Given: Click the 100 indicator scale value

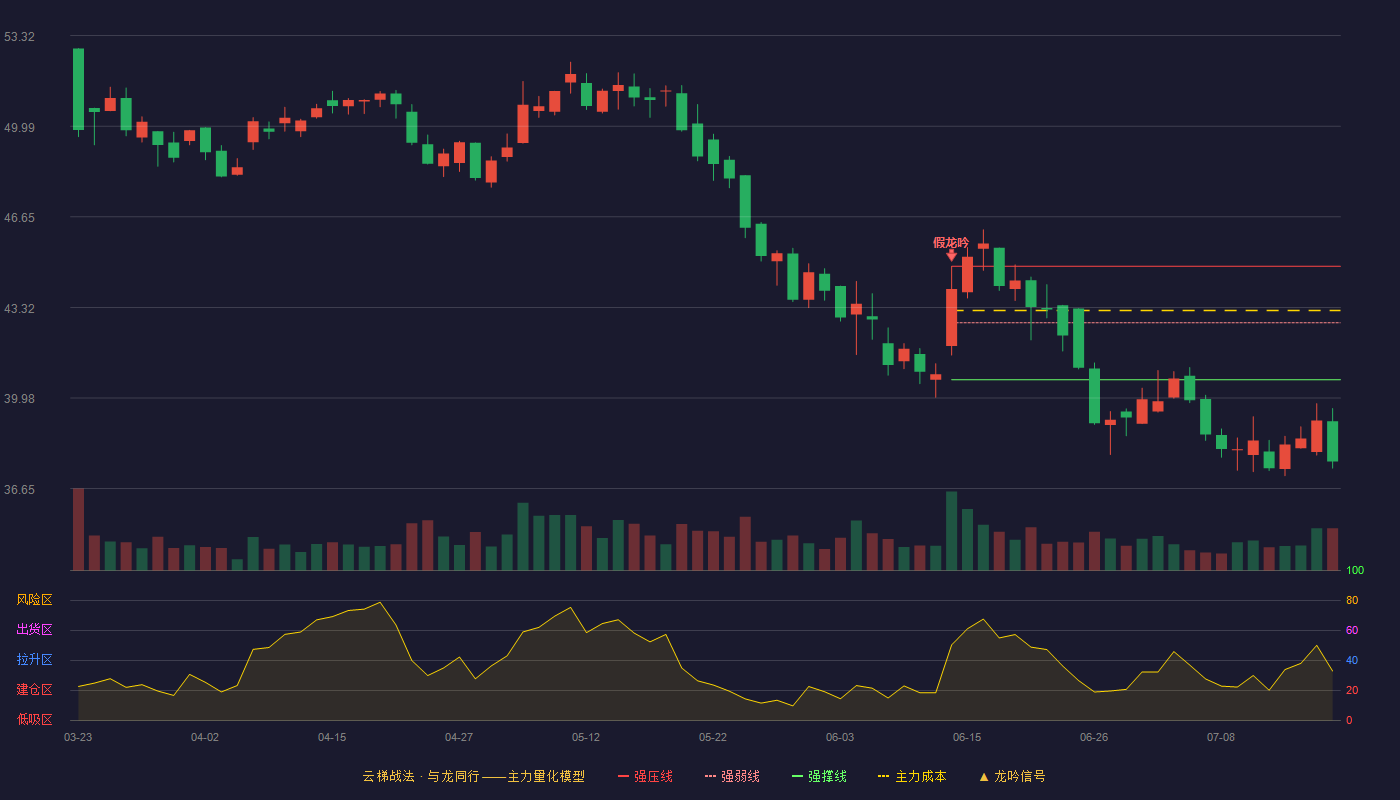Looking at the screenshot, I should 1355,570.
